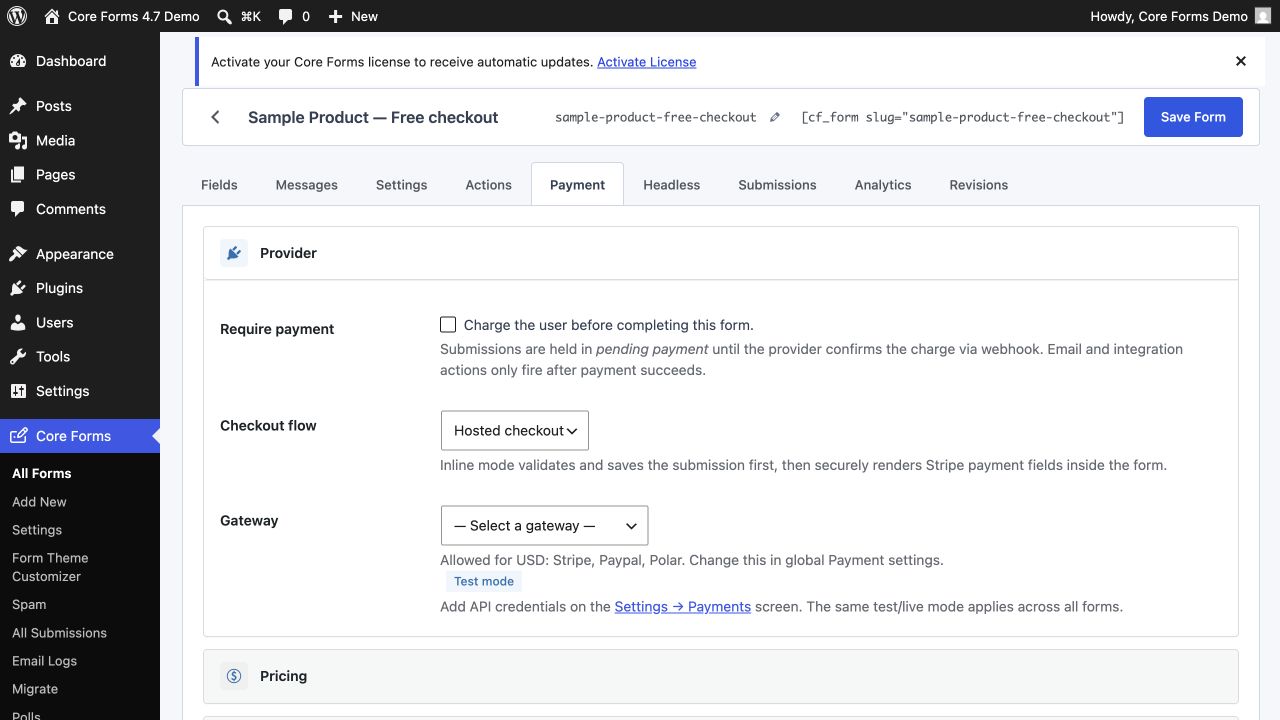Open the WordPress logo menu
This screenshot has height=720, width=1280.
point(16,16)
